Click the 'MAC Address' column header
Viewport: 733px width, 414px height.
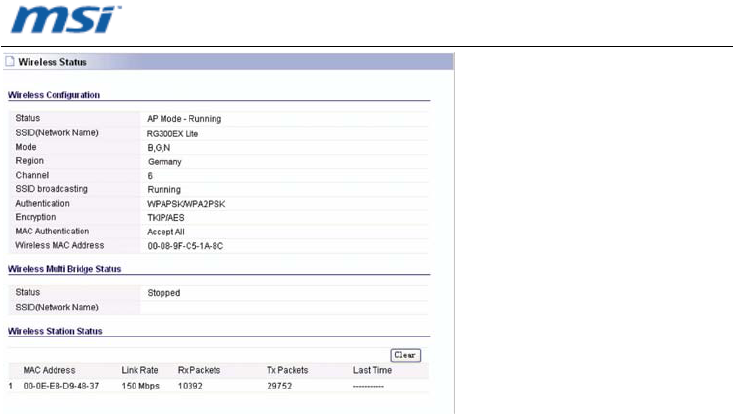point(50,370)
